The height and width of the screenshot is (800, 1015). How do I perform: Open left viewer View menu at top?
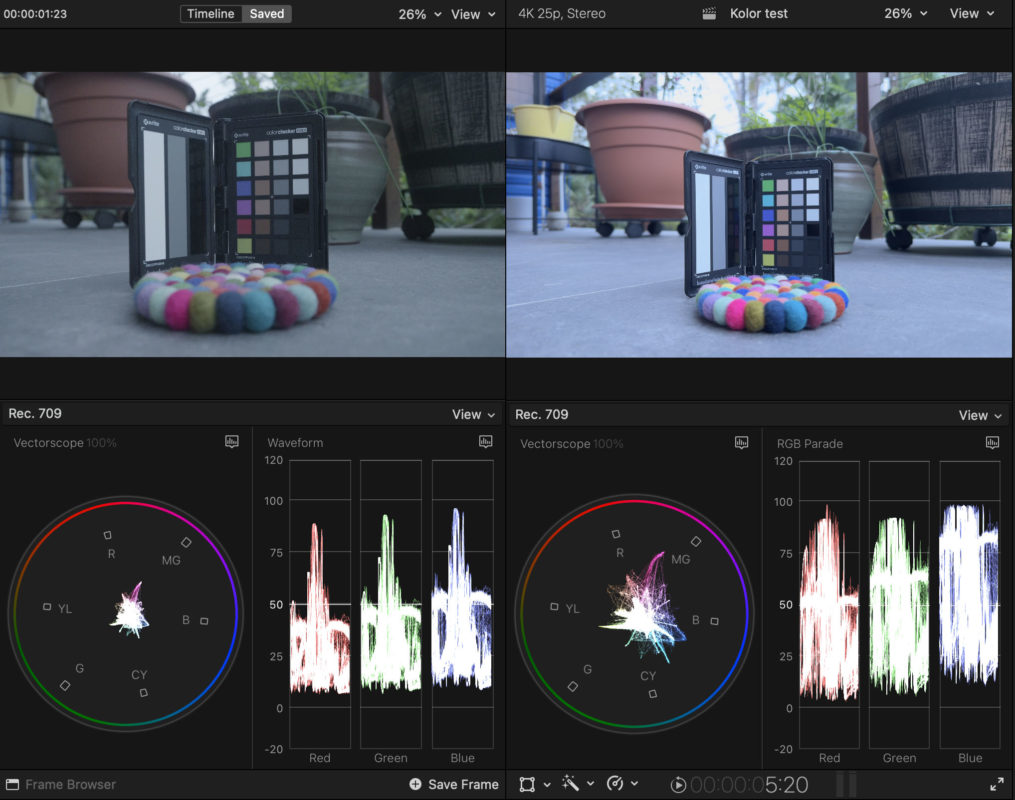pyautogui.click(x=473, y=14)
